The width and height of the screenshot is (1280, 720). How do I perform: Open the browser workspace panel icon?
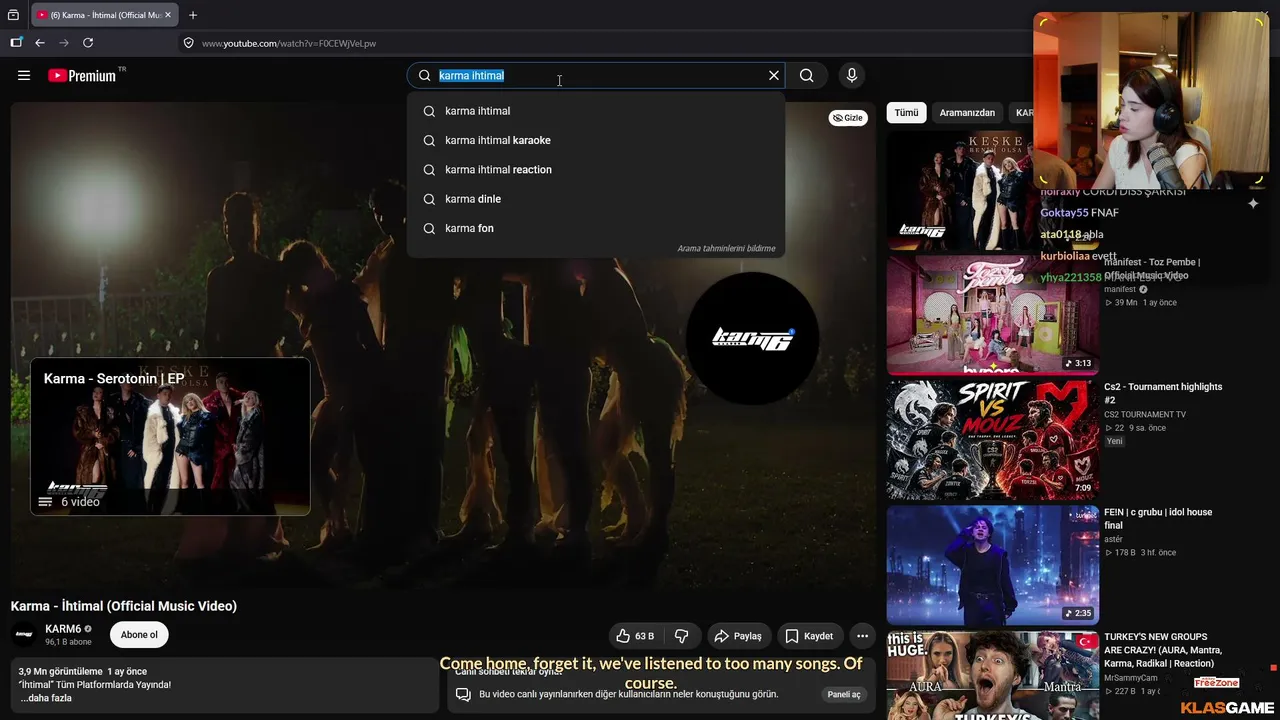coord(16,43)
